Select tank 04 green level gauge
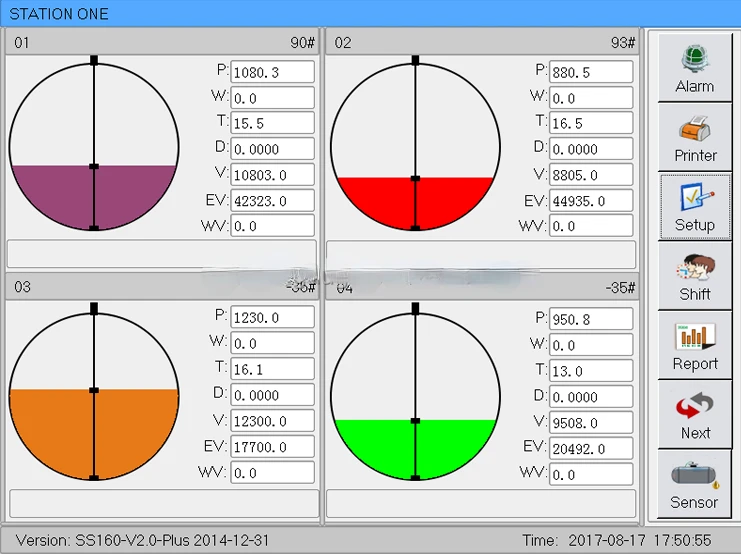741x554 pixels. [415, 396]
